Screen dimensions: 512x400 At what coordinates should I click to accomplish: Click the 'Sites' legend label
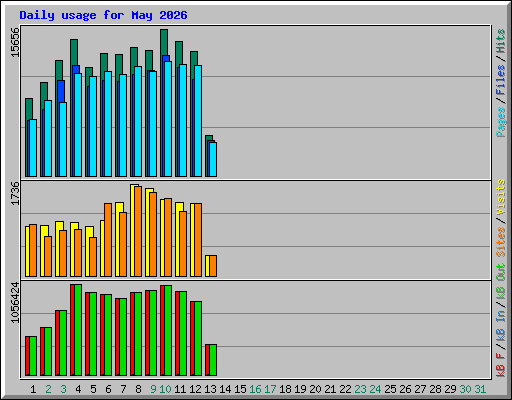coord(501,242)
